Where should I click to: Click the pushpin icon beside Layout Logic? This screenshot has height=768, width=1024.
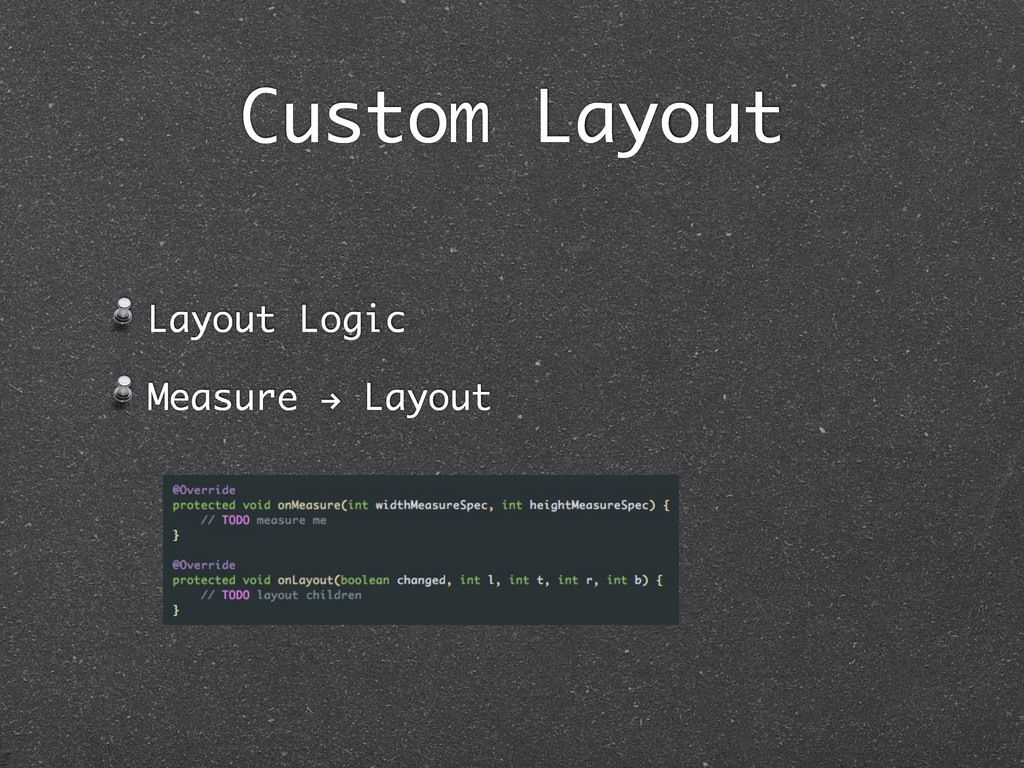(123, 312)
